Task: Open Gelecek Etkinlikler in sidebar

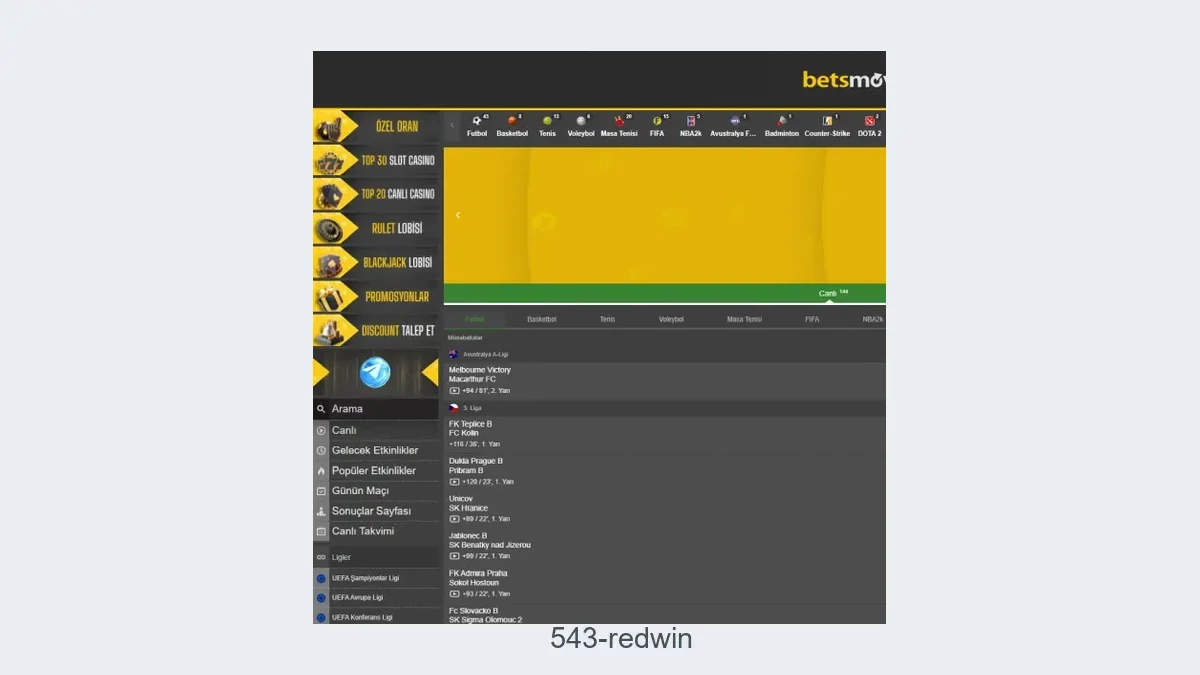Action: point(375,450)
